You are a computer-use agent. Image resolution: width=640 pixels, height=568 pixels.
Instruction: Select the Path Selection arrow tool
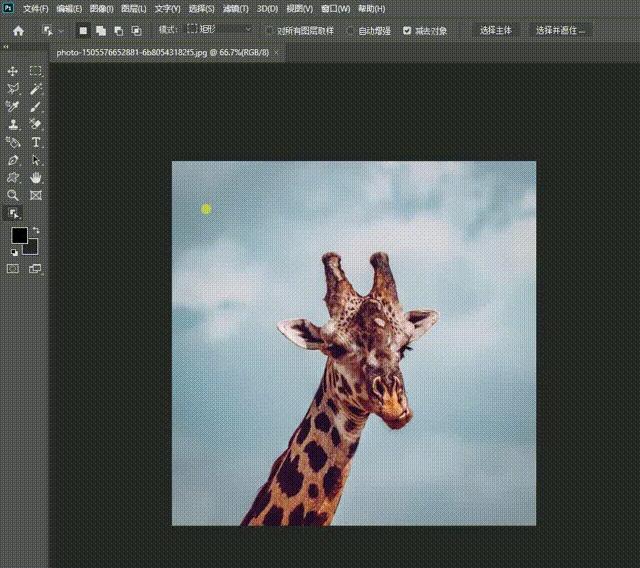[x=36, y=160]
